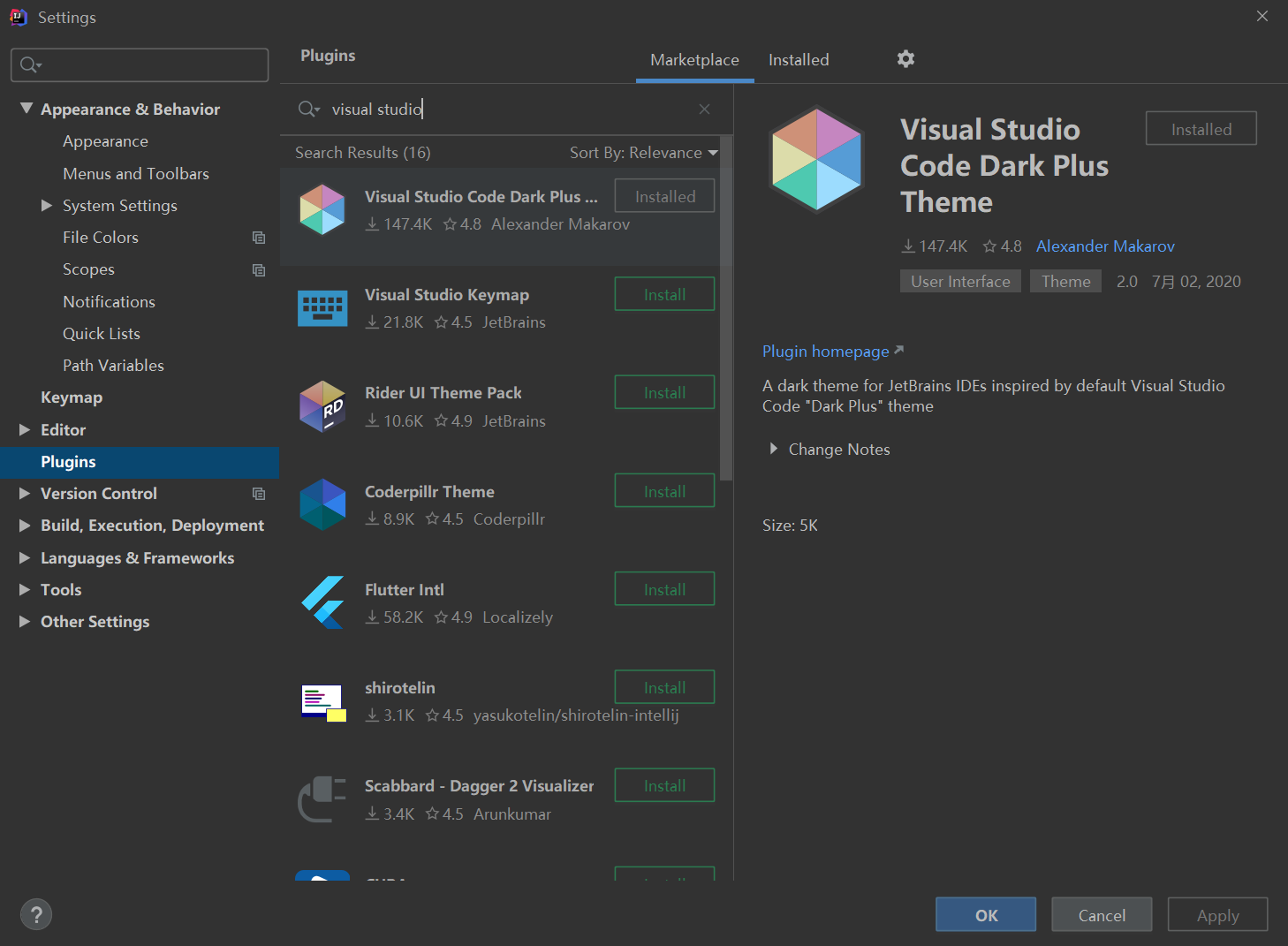Expand the Change Notes section
1288x946 pixels.
coord(773,449)
